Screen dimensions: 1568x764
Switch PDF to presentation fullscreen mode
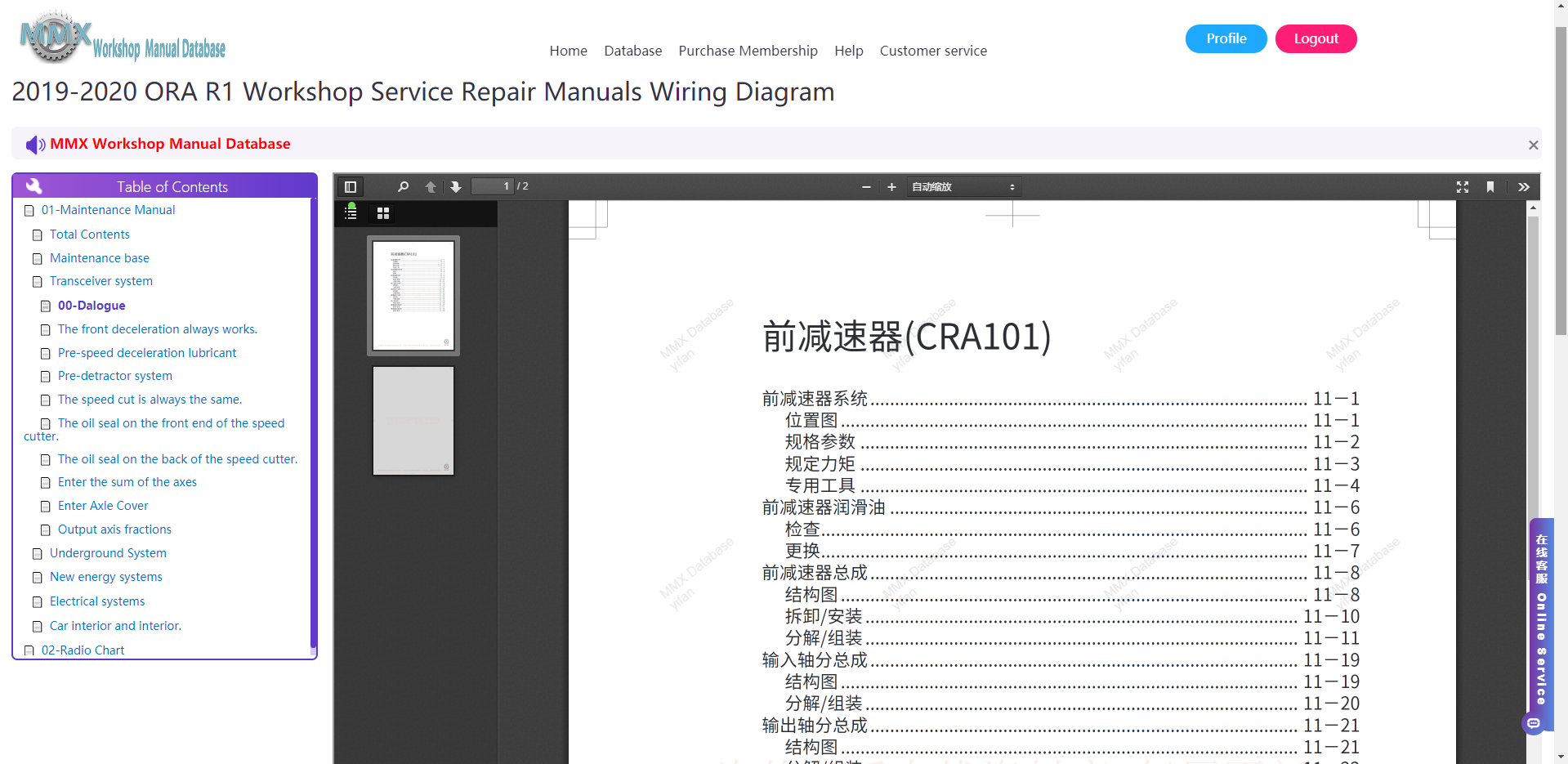1463,187
